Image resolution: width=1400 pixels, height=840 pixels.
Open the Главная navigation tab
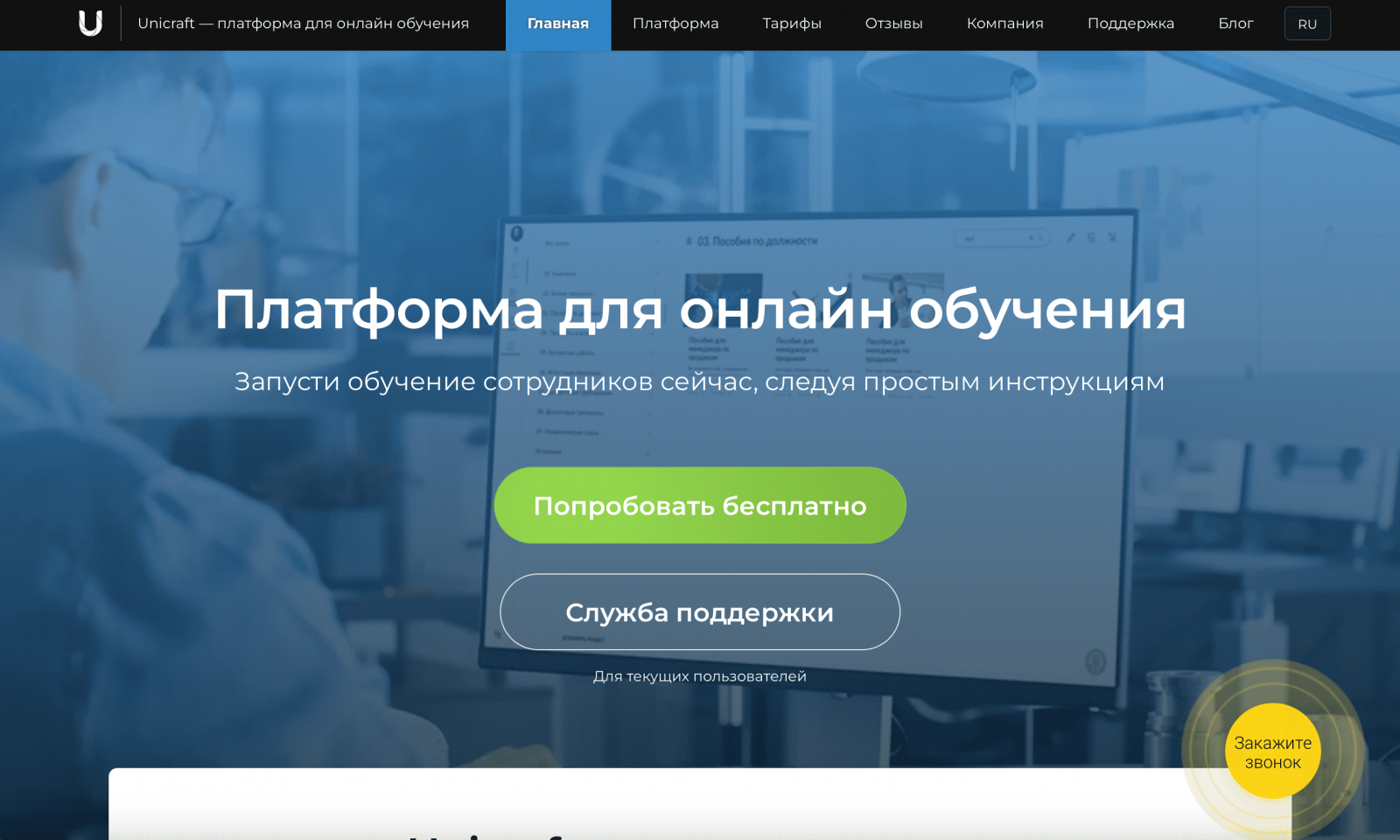tap(558, 24)
